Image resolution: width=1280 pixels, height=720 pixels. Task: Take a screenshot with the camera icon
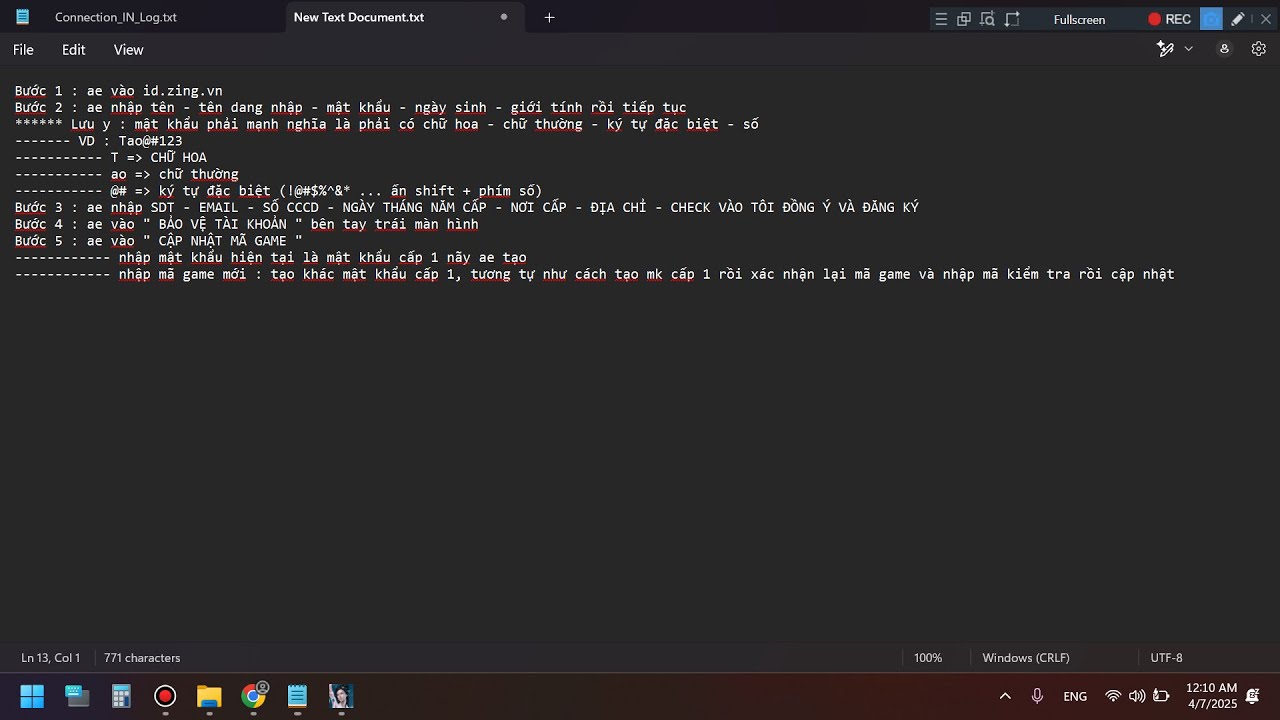(1211, 19)
